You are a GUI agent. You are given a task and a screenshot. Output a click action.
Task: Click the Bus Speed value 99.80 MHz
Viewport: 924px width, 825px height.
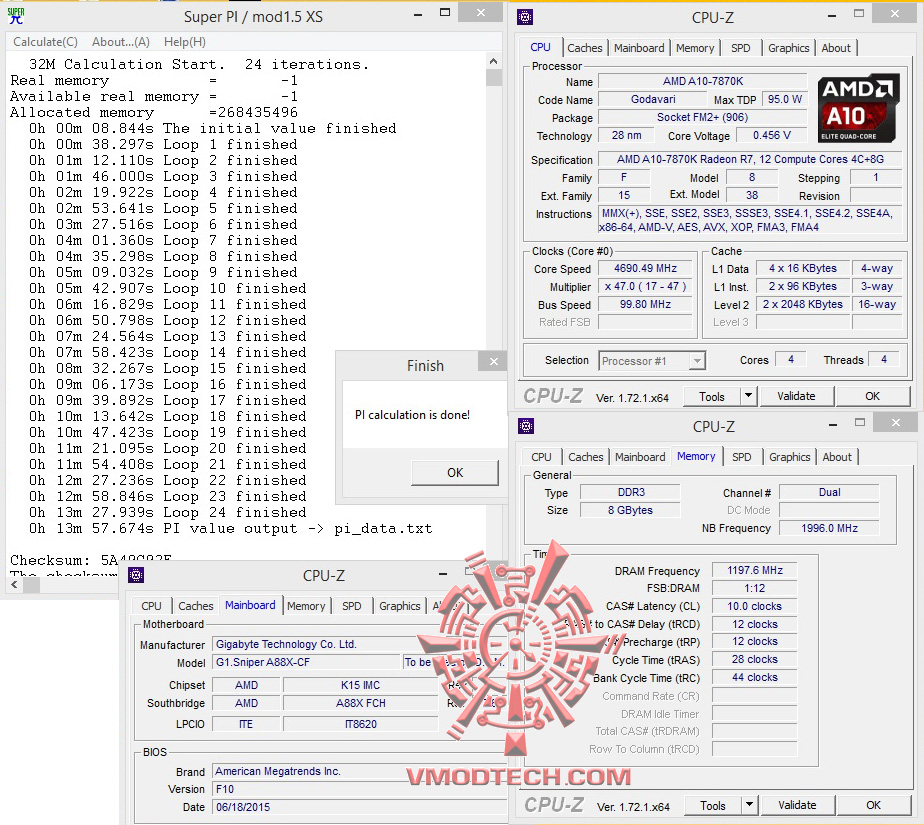pyautogui.click(x=645, y=305)
